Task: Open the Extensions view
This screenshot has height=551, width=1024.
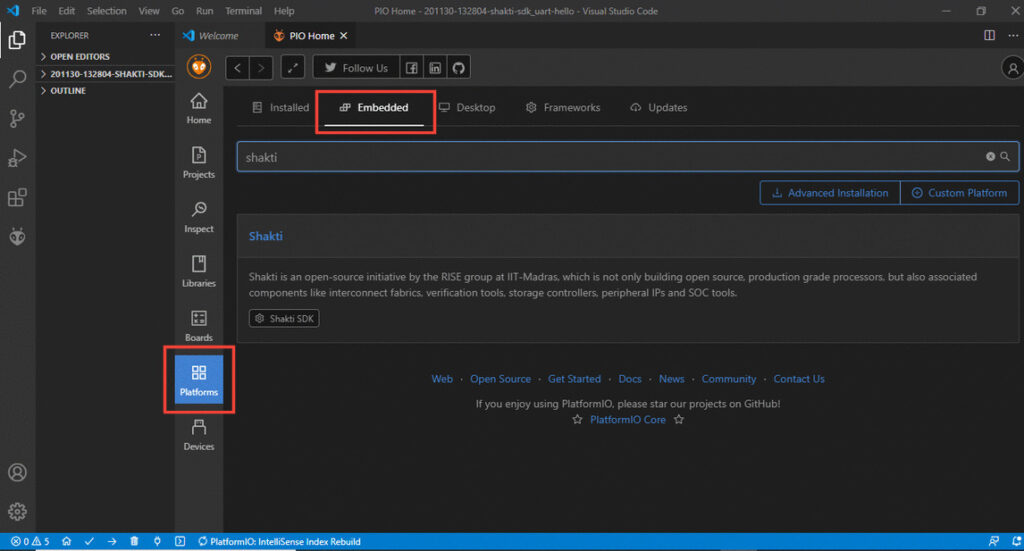Action: [17, 197]
